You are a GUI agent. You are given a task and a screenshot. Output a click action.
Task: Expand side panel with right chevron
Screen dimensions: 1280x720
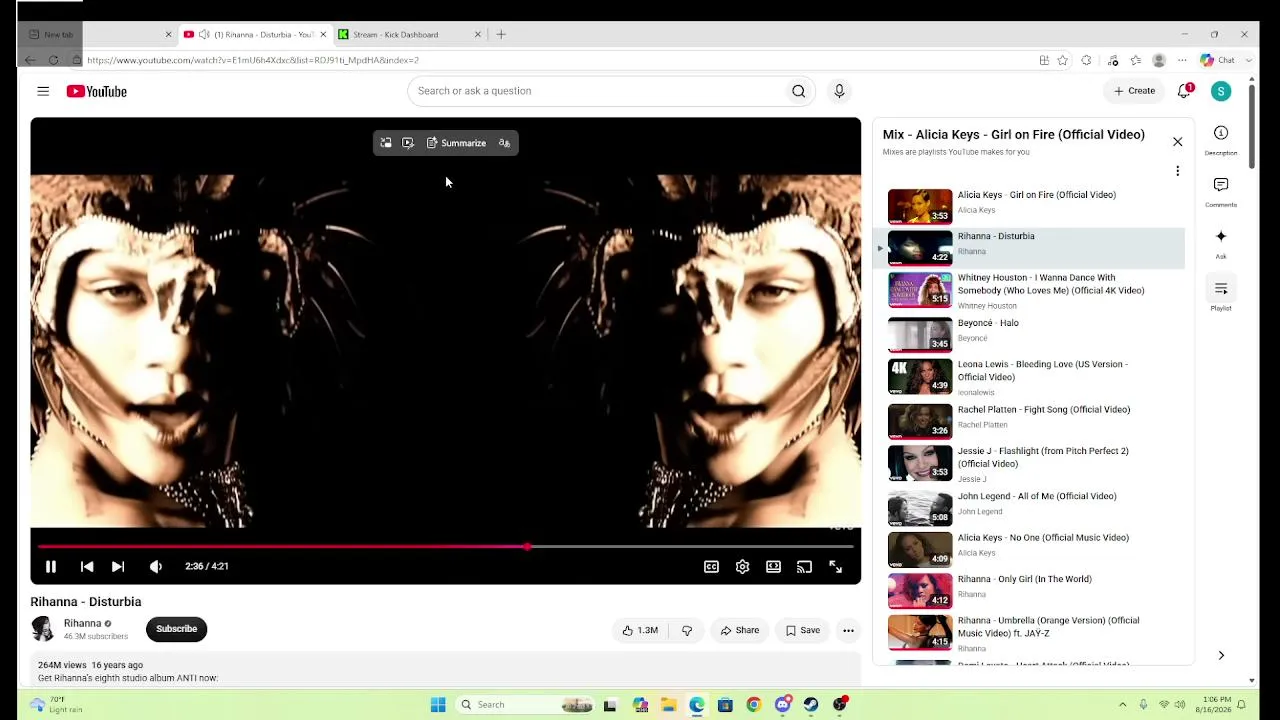point(1221,655)
